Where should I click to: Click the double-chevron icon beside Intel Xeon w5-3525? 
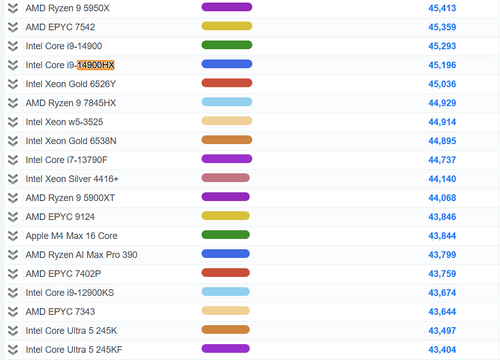click(13, 122)
